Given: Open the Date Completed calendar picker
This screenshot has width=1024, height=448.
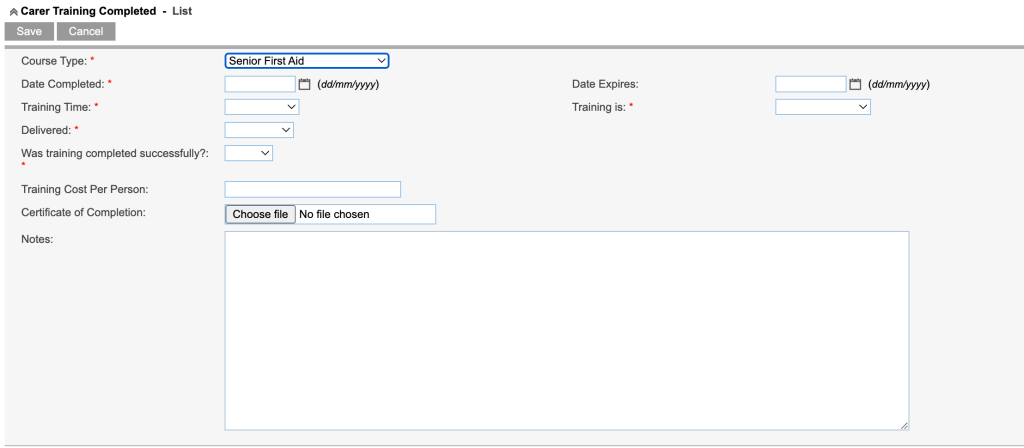Looking at the screenshot, I should 304,84.
